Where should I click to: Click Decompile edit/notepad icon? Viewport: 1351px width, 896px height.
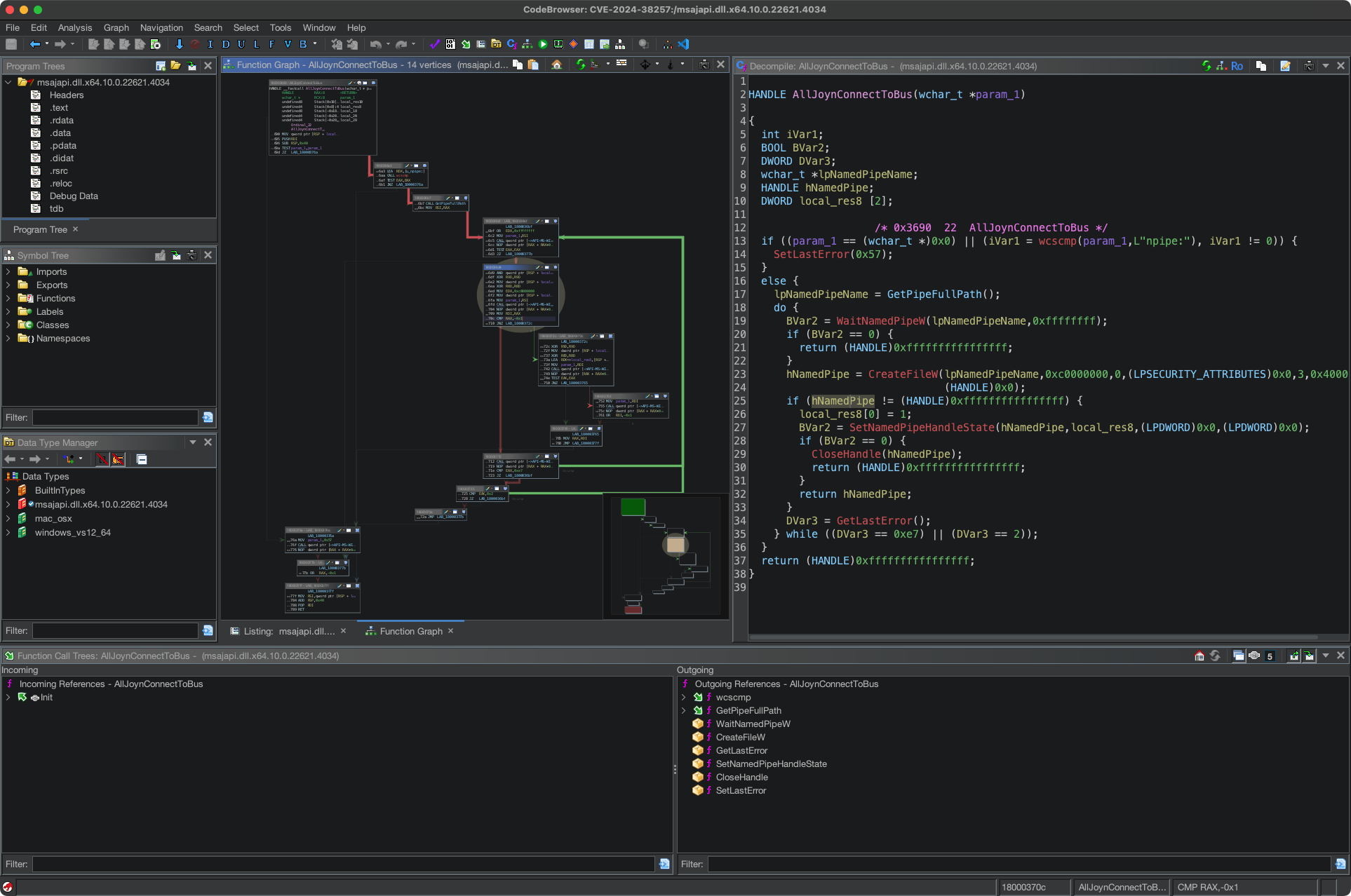click(1285, 65)
